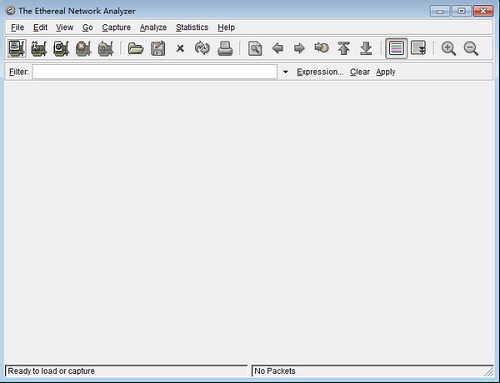500x383 pixels.
Task: Toggle colorize packet list button
Action: coord(396,48)
